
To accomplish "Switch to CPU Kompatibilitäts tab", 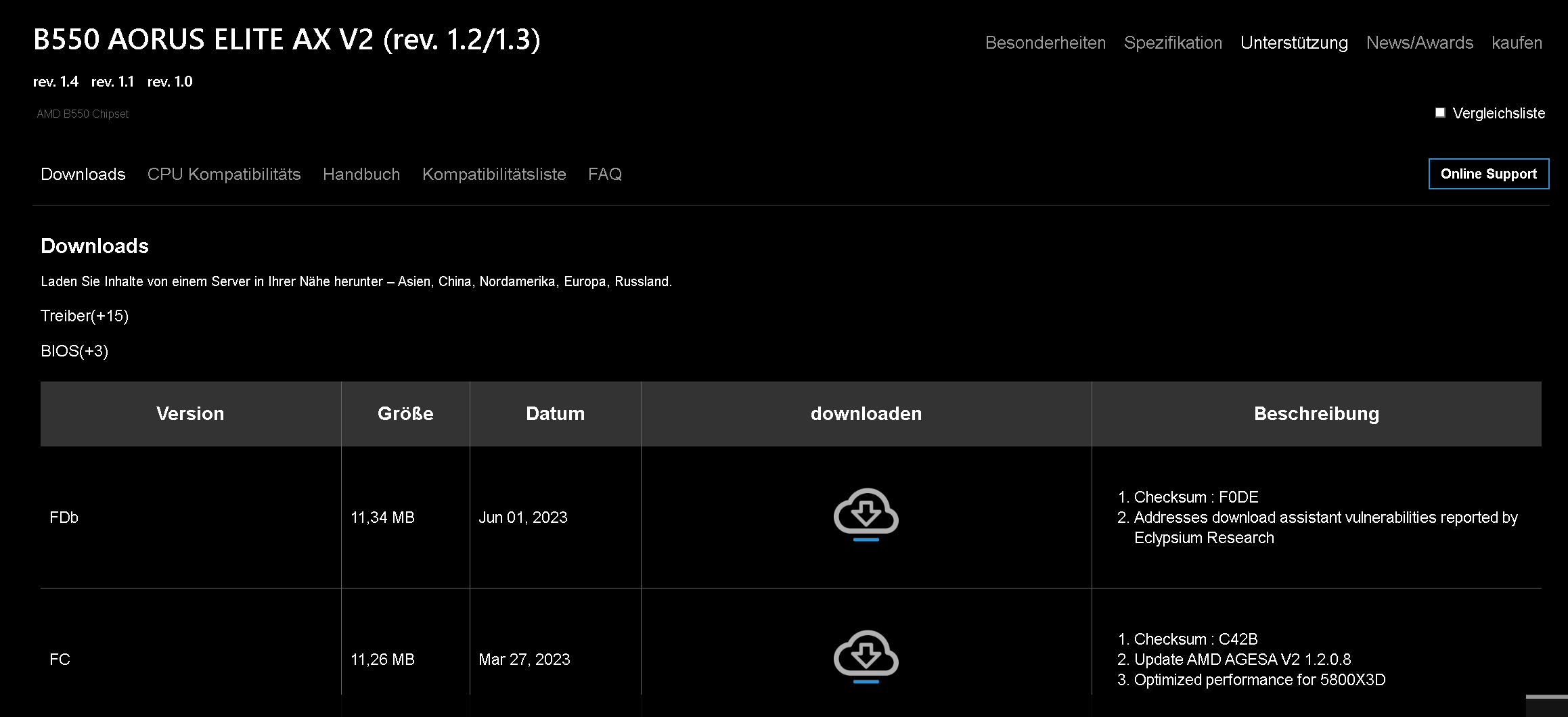I will click(224, 174).
